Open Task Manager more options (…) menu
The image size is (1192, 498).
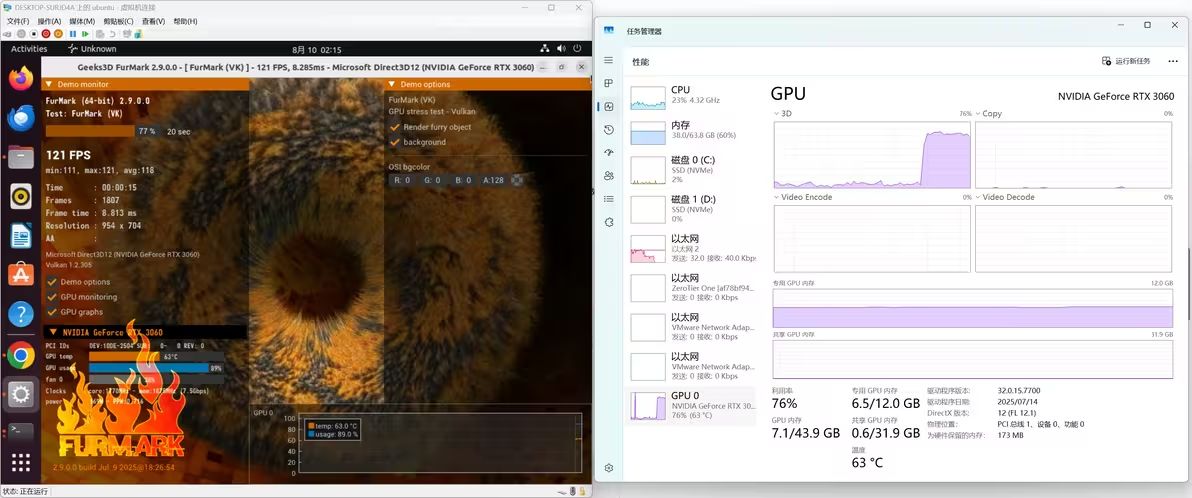tap(1172, 62)
